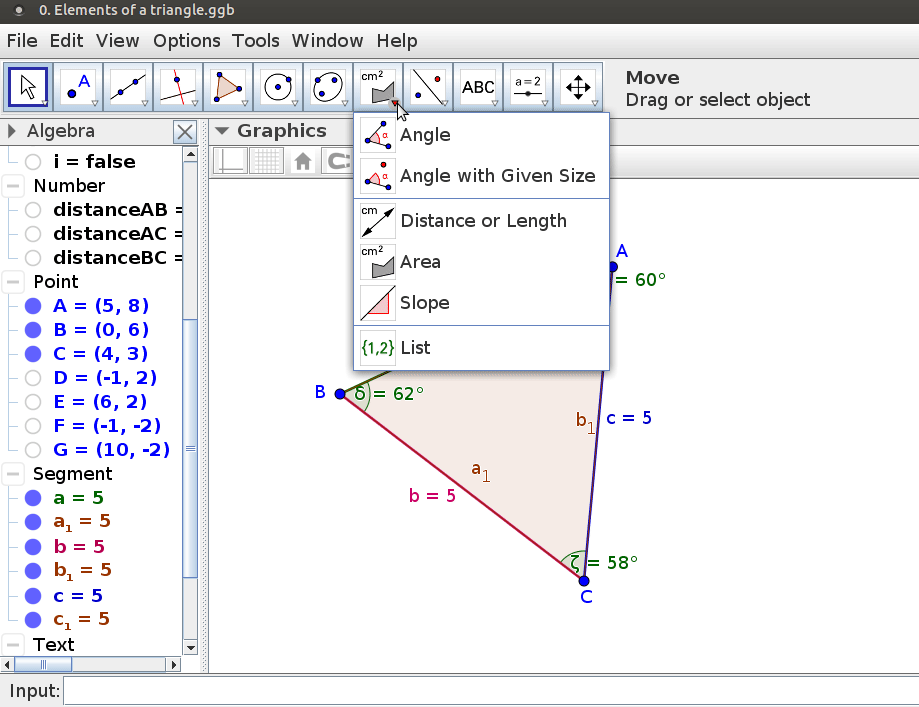919x707 pixels.
Task: Expand the Algebra stylebar triangle
Action: point(11,131)
